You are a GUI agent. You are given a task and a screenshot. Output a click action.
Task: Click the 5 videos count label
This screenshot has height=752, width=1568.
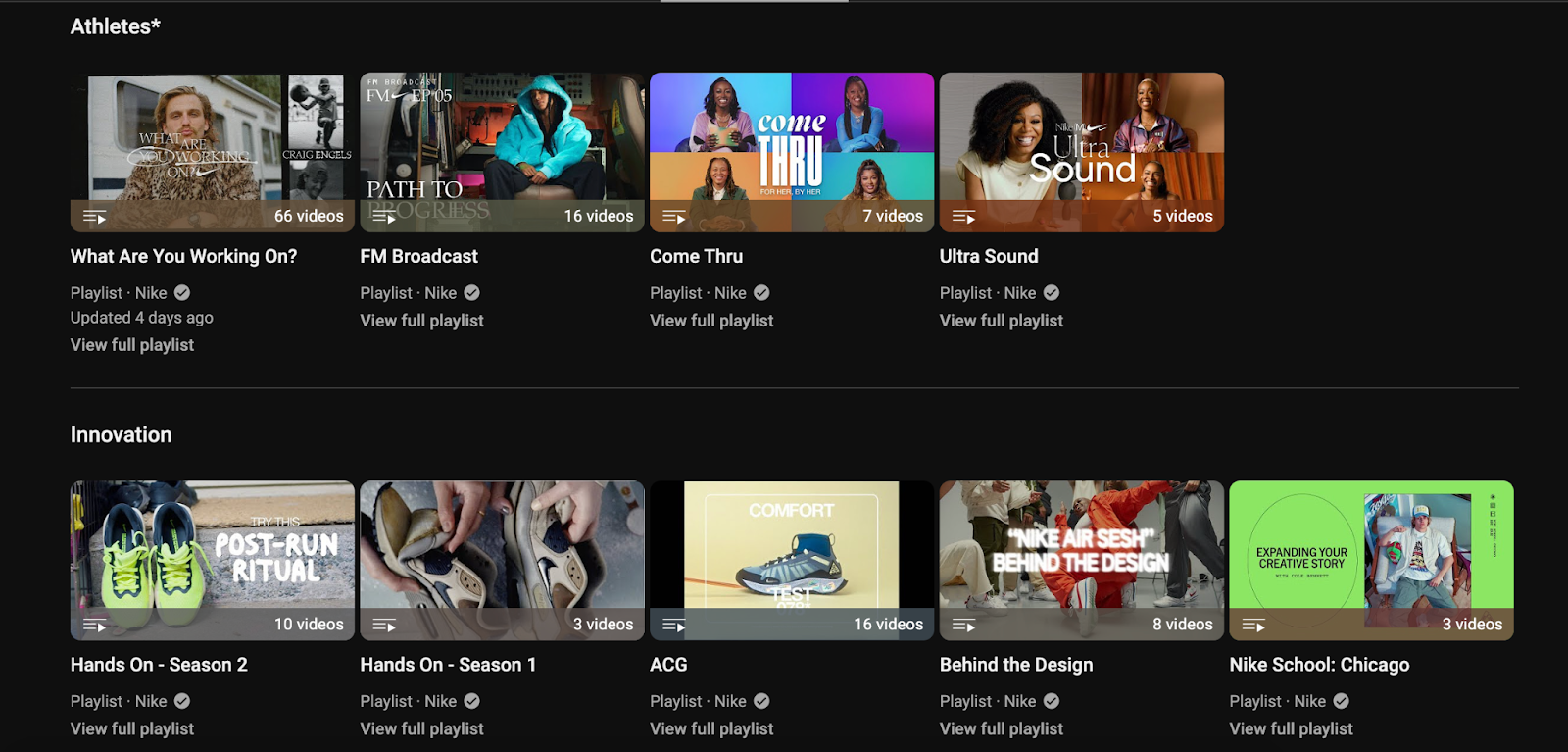(x=1183, y=216)
